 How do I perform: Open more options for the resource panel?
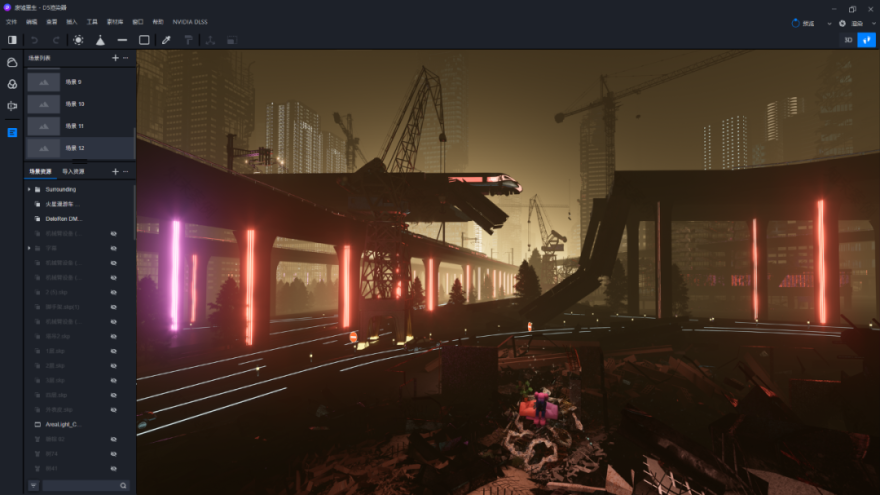[126, 172]
